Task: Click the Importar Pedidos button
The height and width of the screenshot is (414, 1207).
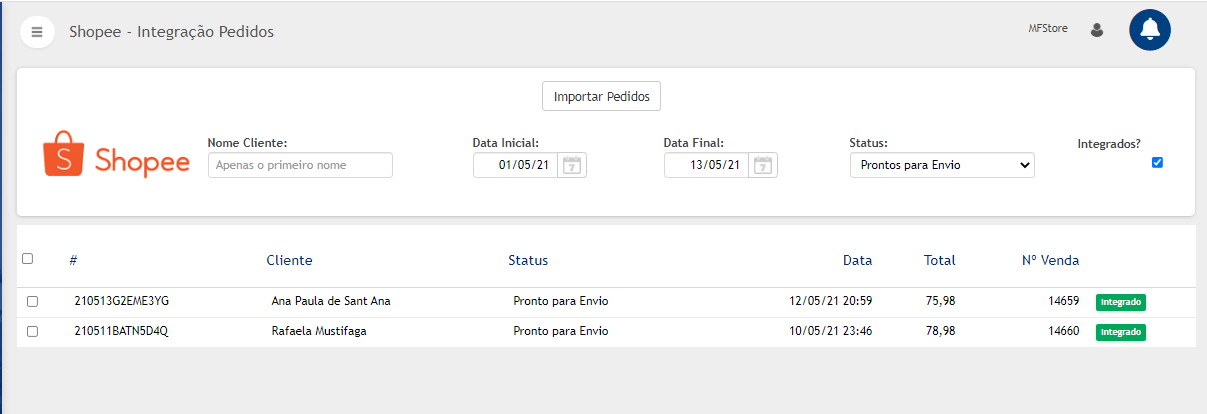Action: point(602,97)
